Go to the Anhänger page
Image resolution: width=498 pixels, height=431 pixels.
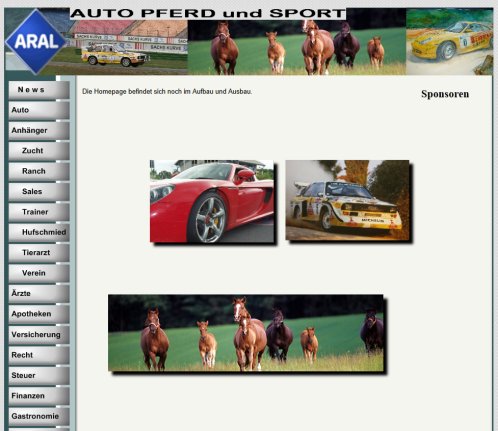click(39, 131)
